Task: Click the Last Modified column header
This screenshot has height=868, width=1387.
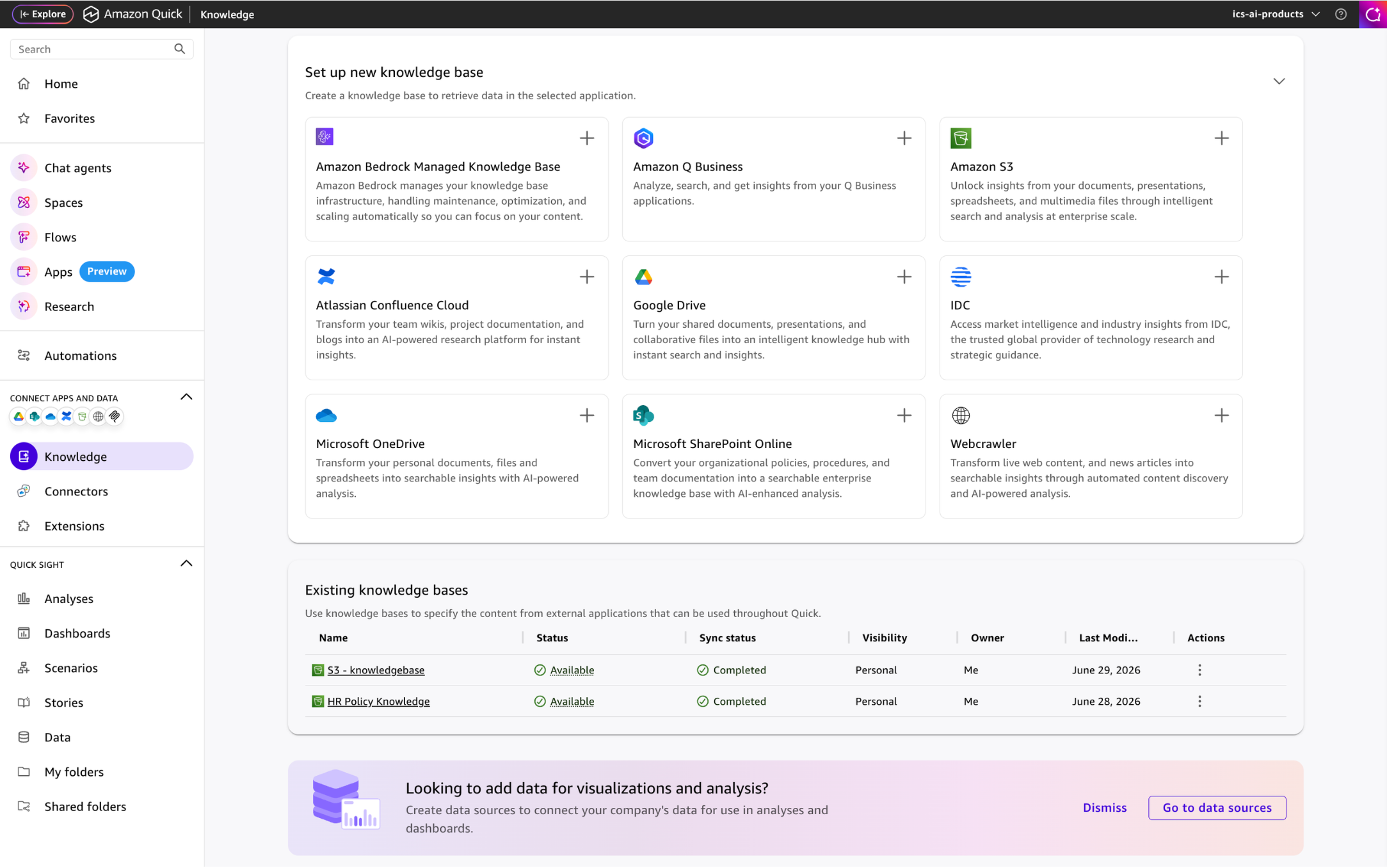Action: pos(1108,638)
